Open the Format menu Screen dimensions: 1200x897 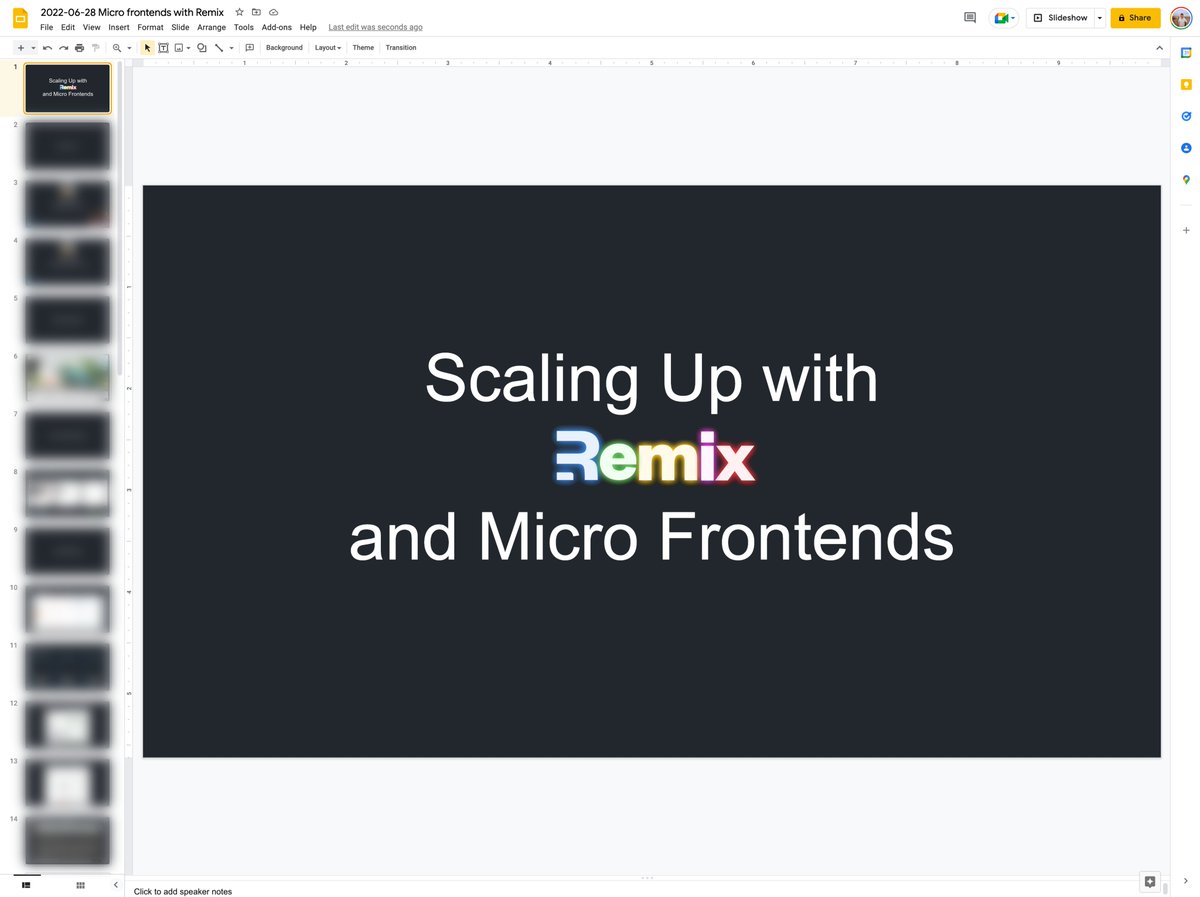150,27
